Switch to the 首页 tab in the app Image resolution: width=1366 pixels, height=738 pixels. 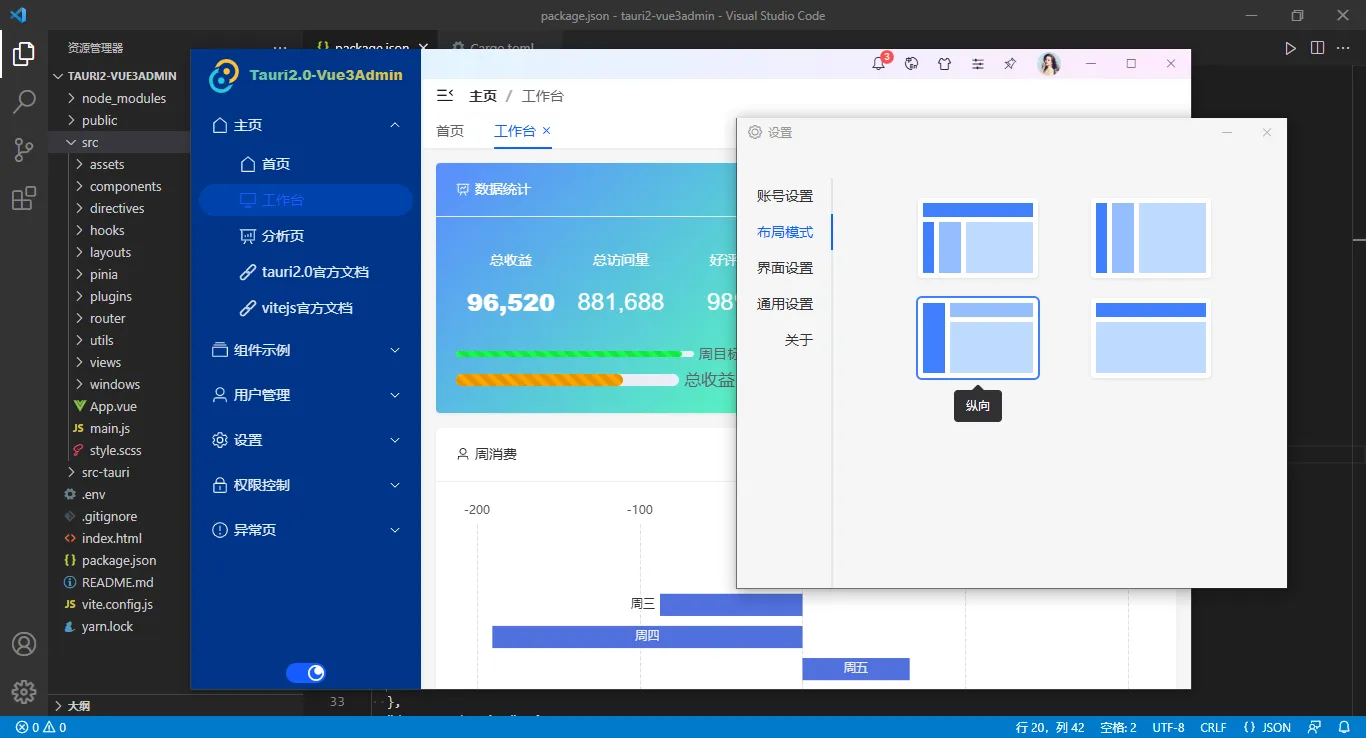tap(450, 131)
